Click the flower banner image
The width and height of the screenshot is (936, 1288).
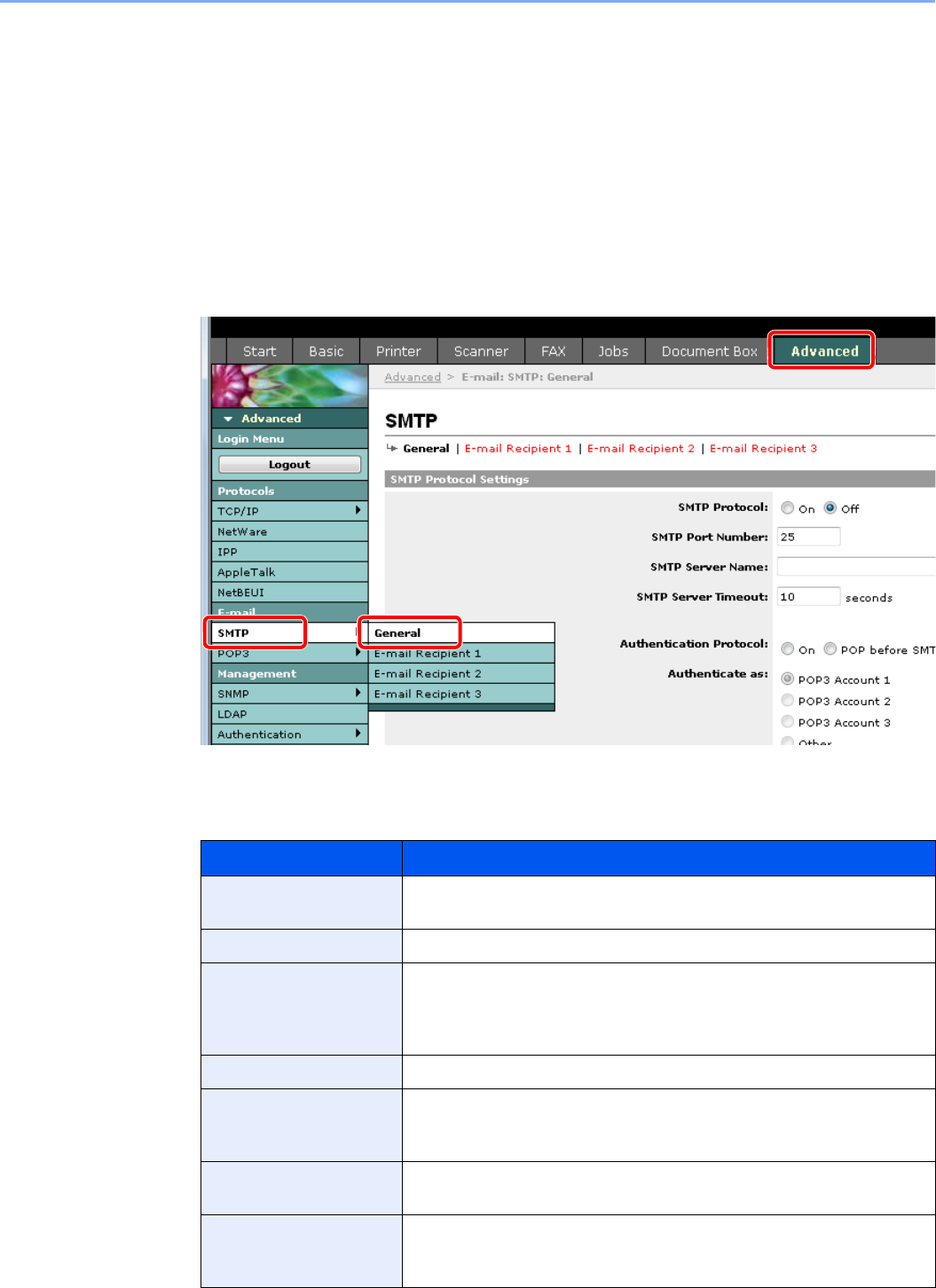coord(289,386)
